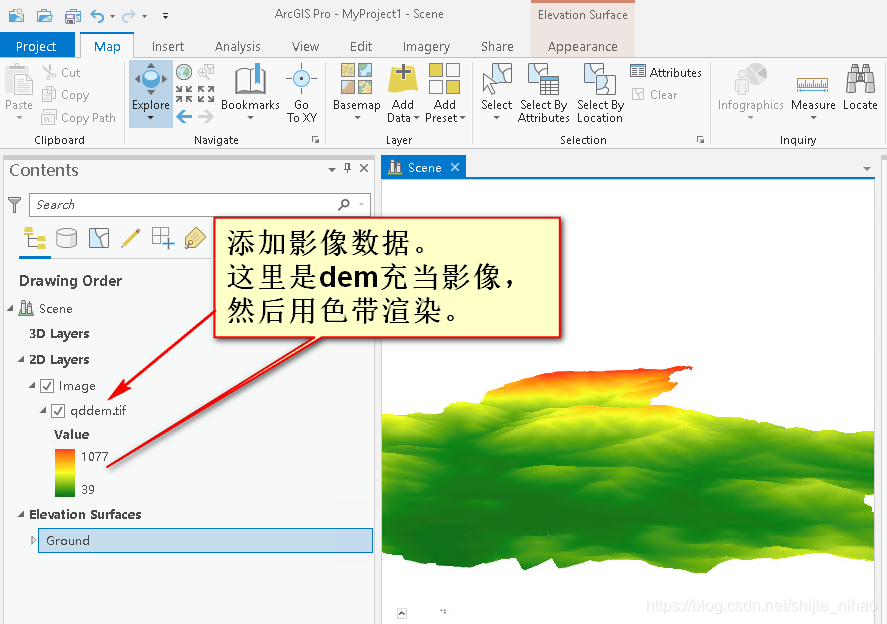Click the qddem.tif color ramp
This screenshot has height=624, width=887.
(x=64, y=471)
